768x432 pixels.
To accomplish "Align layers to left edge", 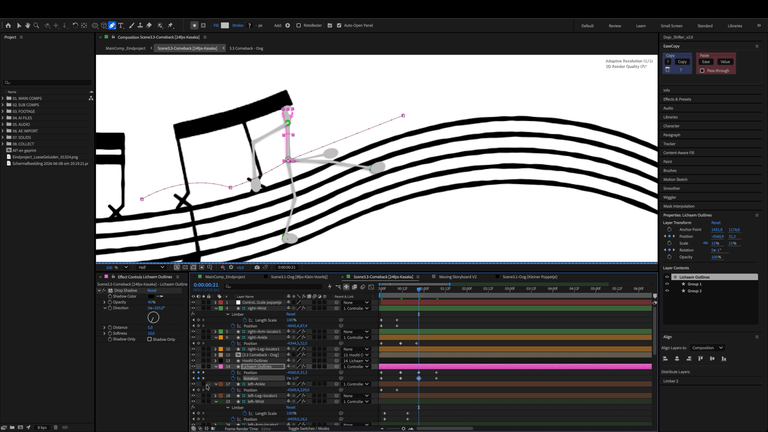I will [665, 359].
